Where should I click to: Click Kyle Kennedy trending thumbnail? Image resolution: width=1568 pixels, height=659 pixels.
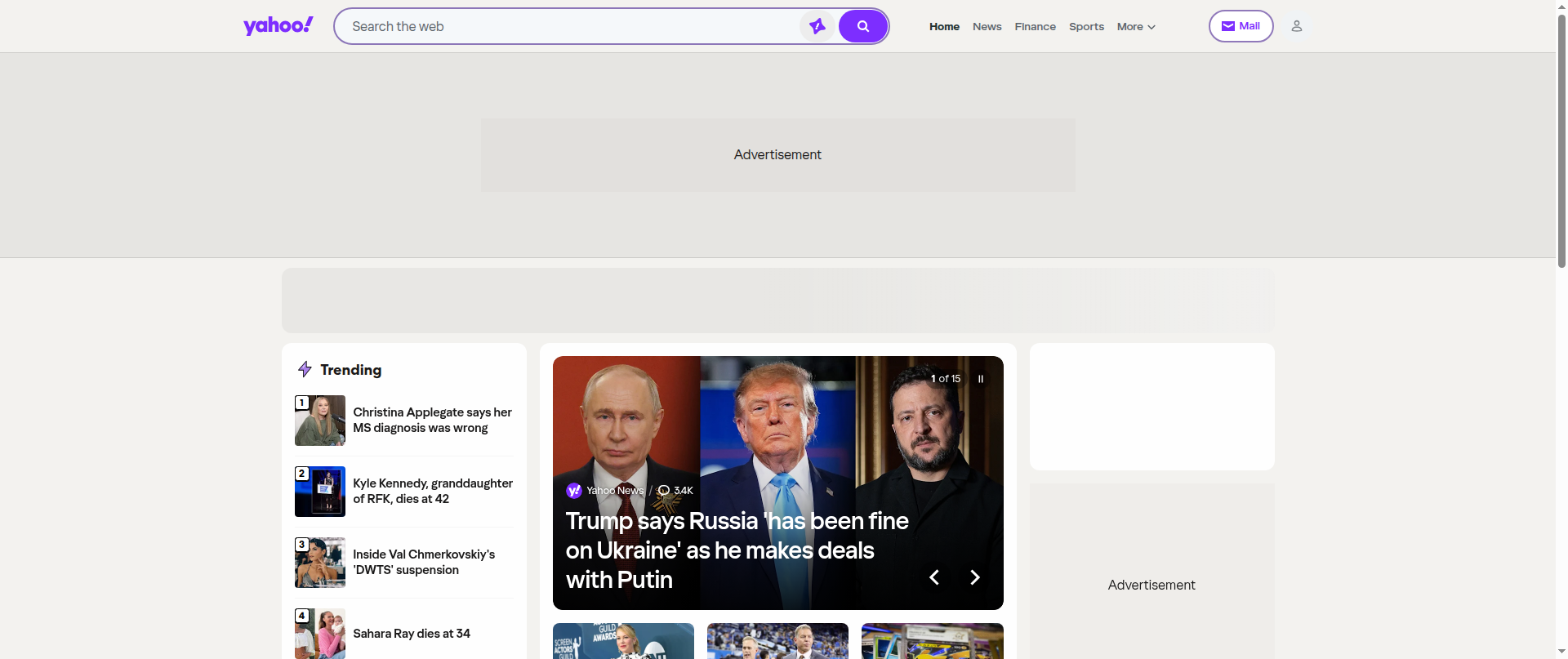320,492
